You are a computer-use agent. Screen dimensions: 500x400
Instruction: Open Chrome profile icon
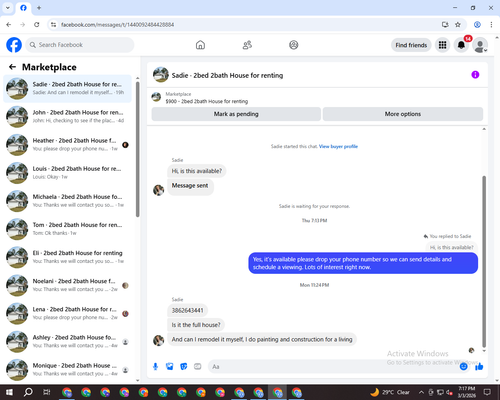pos(477,24)
